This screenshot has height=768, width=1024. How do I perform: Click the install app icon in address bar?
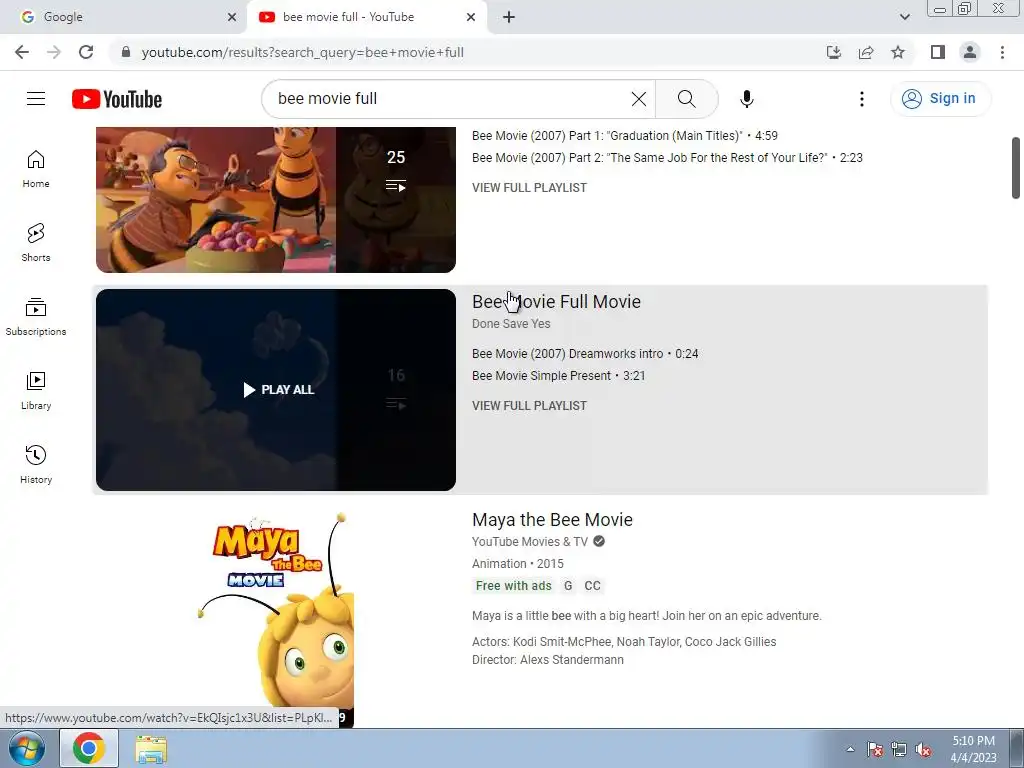(834, 52)
